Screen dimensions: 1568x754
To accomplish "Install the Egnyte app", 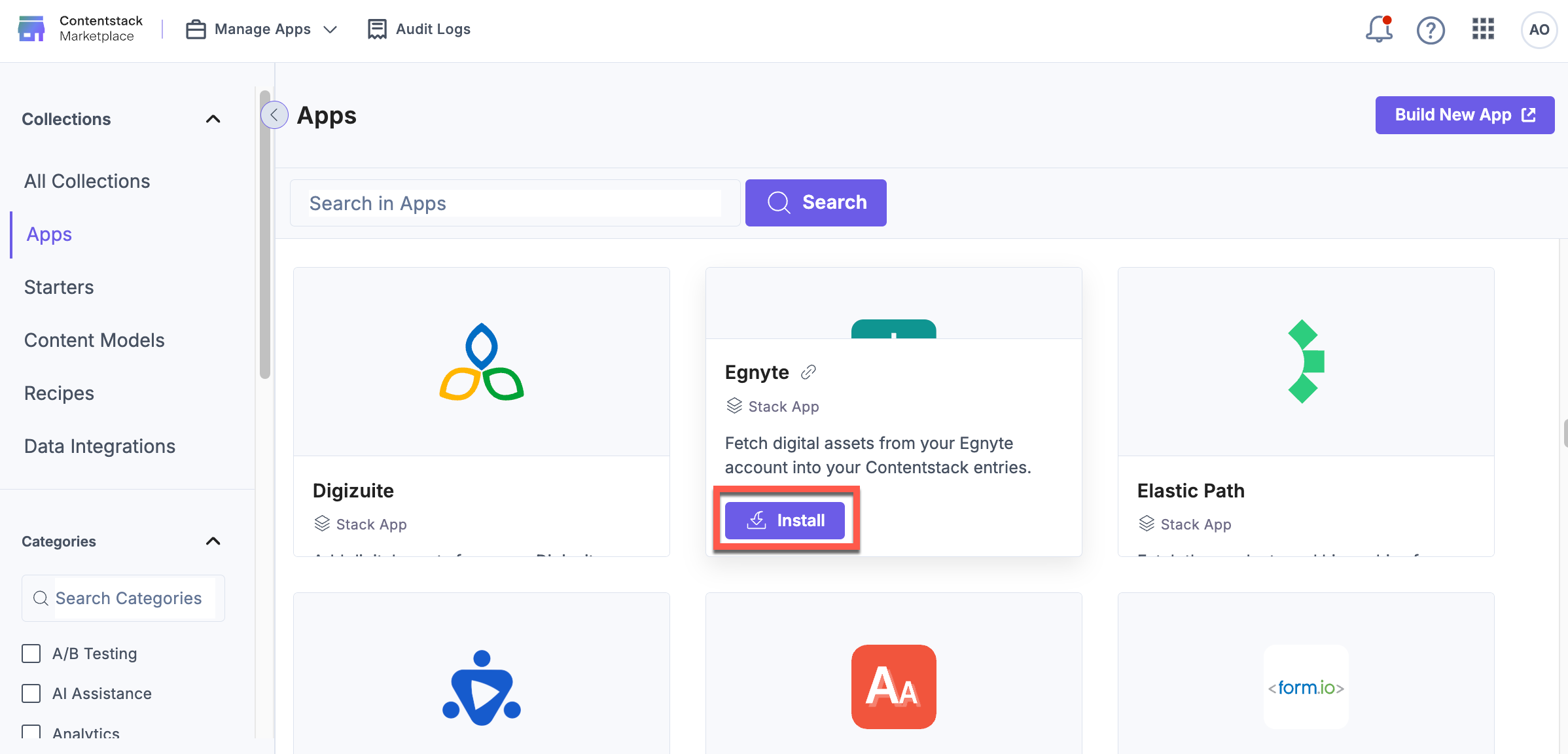I will 785,520.
